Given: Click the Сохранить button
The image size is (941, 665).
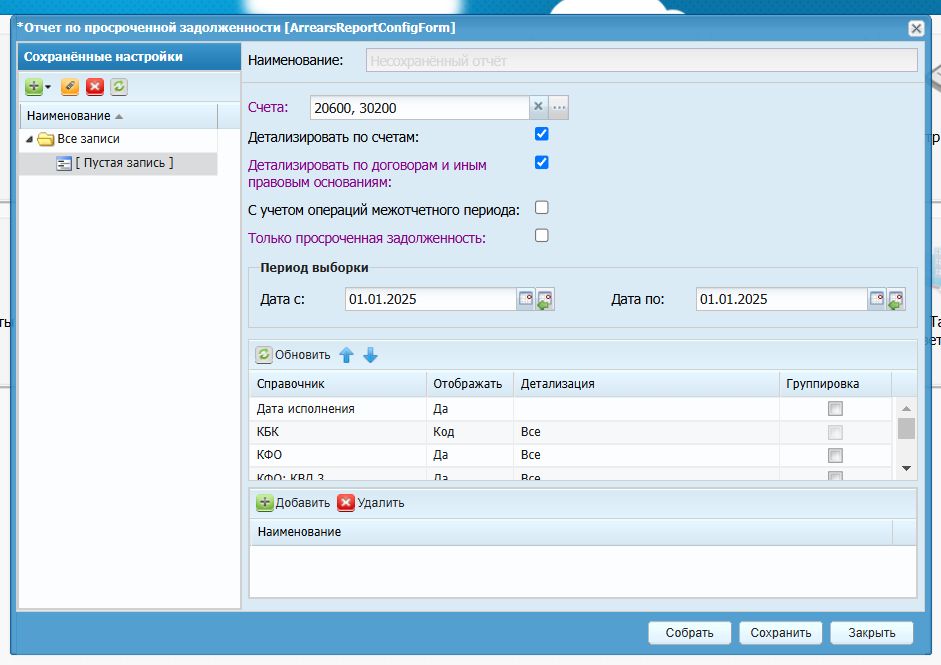Looking at the screenshot, I should point(781,633).
